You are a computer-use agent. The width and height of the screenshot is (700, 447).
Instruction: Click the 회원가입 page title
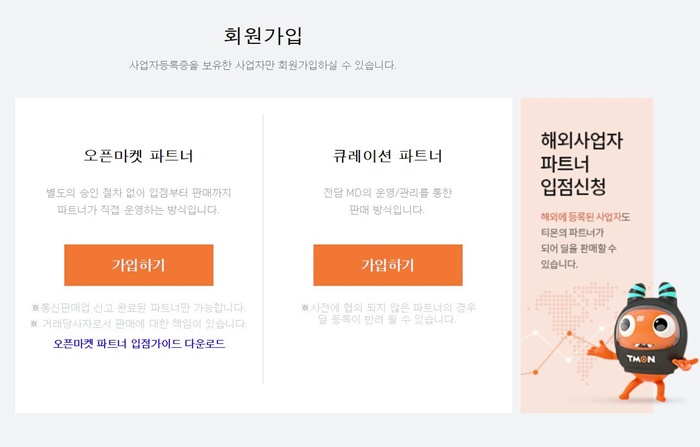(x=263, y=36)
